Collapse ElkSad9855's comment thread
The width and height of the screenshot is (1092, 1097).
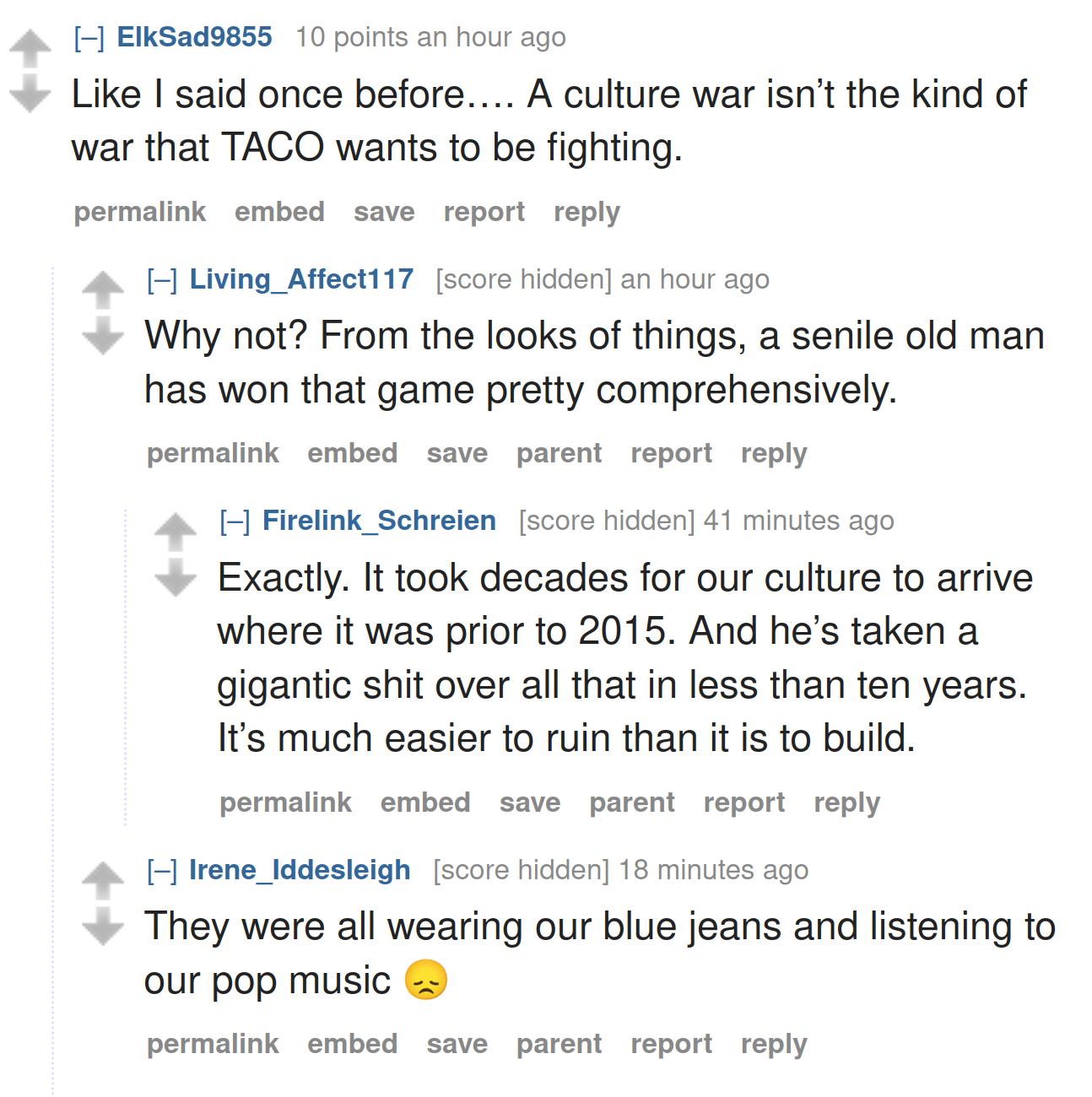tap(89, 38)
